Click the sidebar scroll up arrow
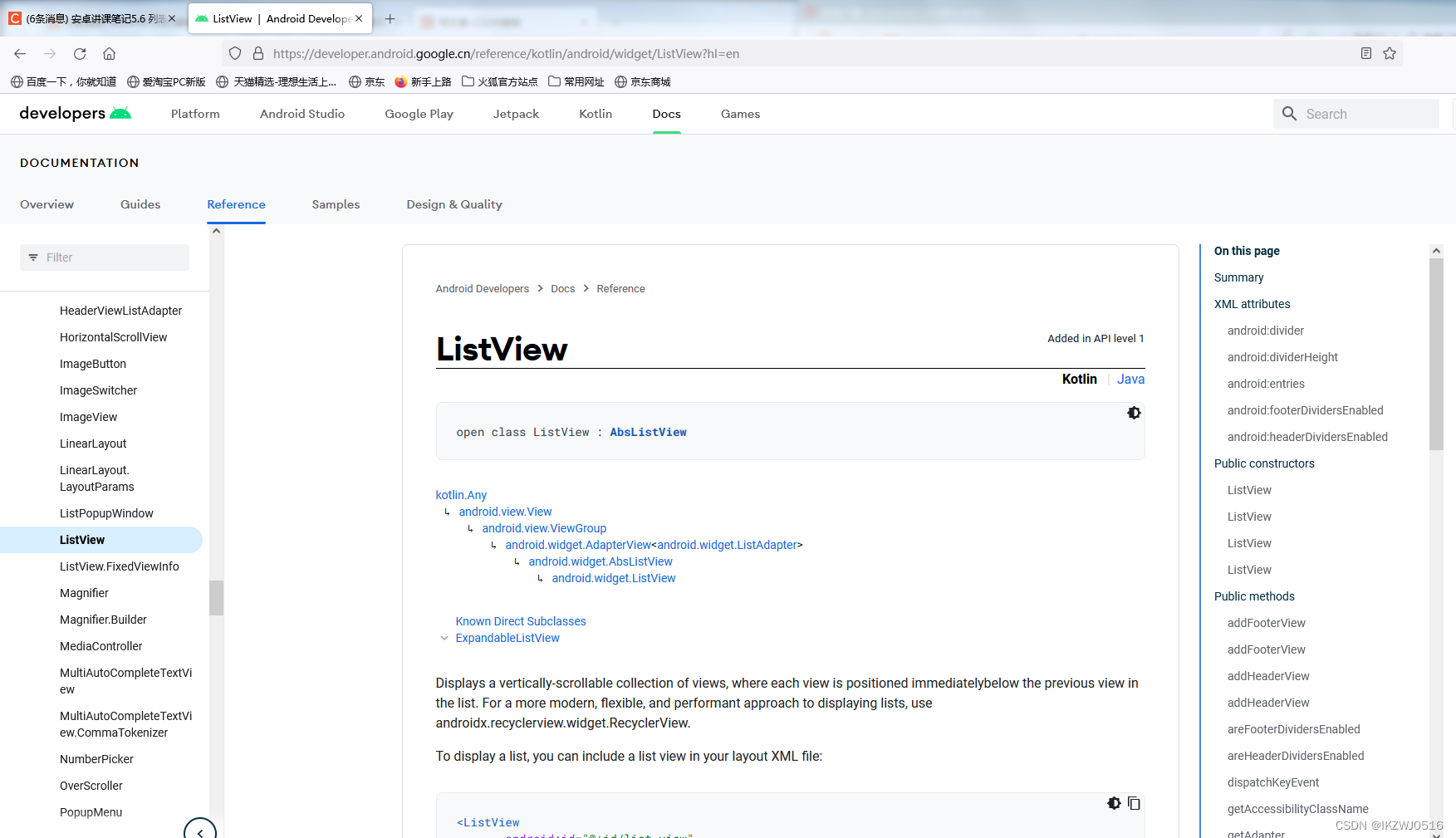This screenshot has height=838, width=1456. point(216,231)
